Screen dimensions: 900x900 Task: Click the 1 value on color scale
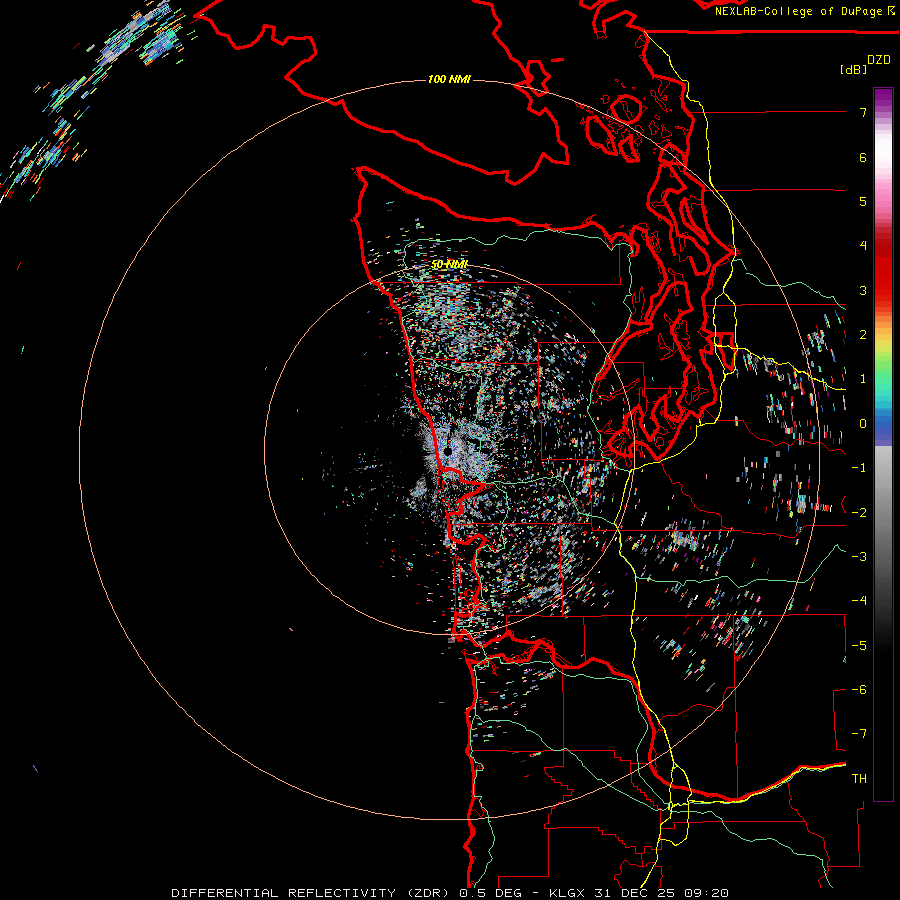(863, 379)
